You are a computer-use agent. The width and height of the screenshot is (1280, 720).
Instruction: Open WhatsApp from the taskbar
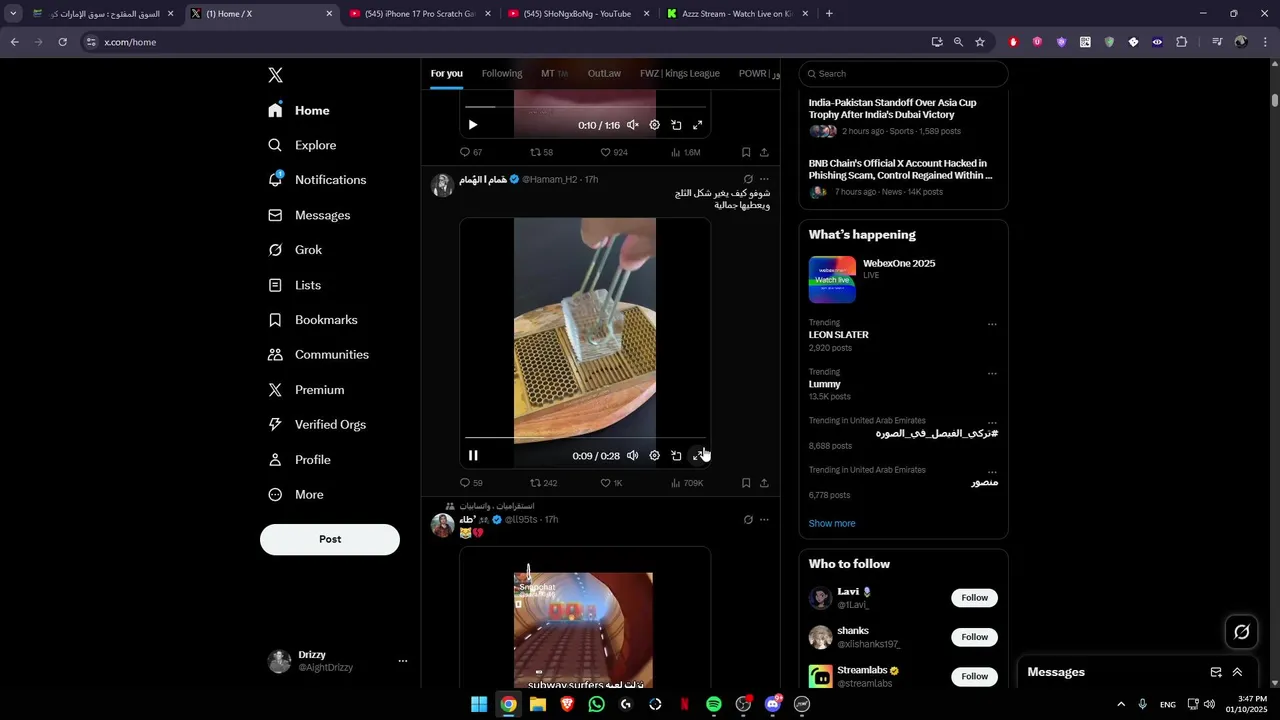(x=597, y=704)
